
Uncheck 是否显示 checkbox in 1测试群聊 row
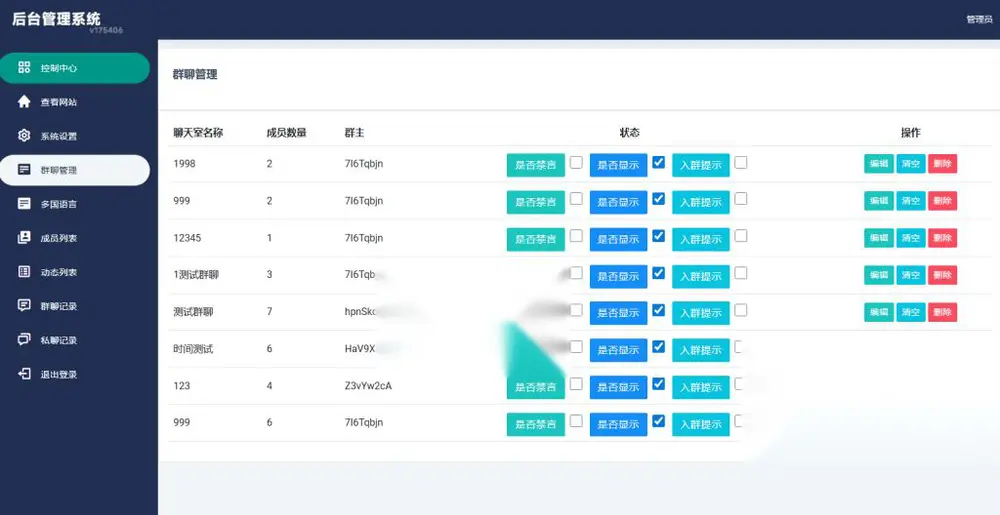click(x=659, y=273)
